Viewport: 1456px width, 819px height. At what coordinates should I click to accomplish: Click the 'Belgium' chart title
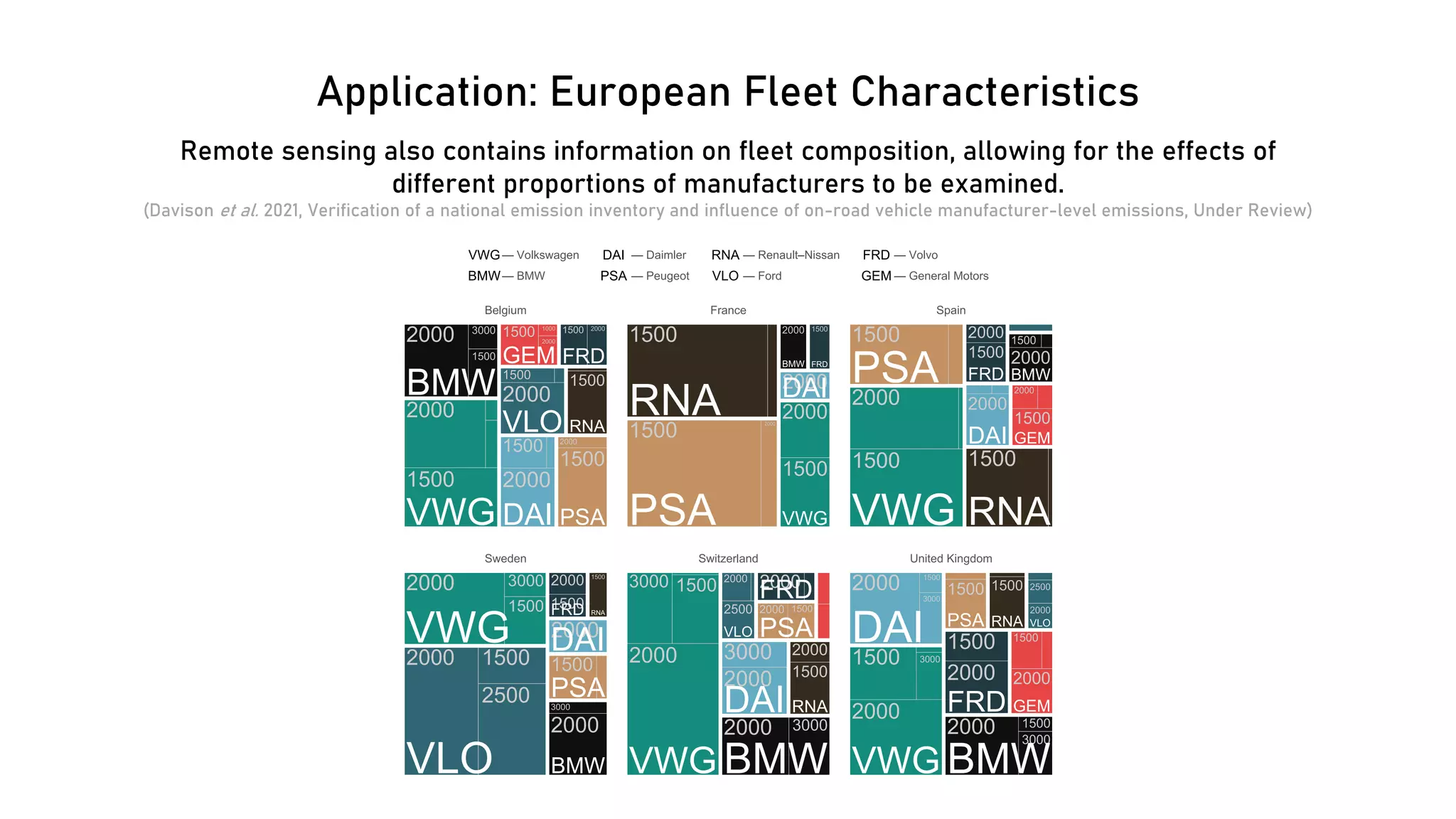505,311
